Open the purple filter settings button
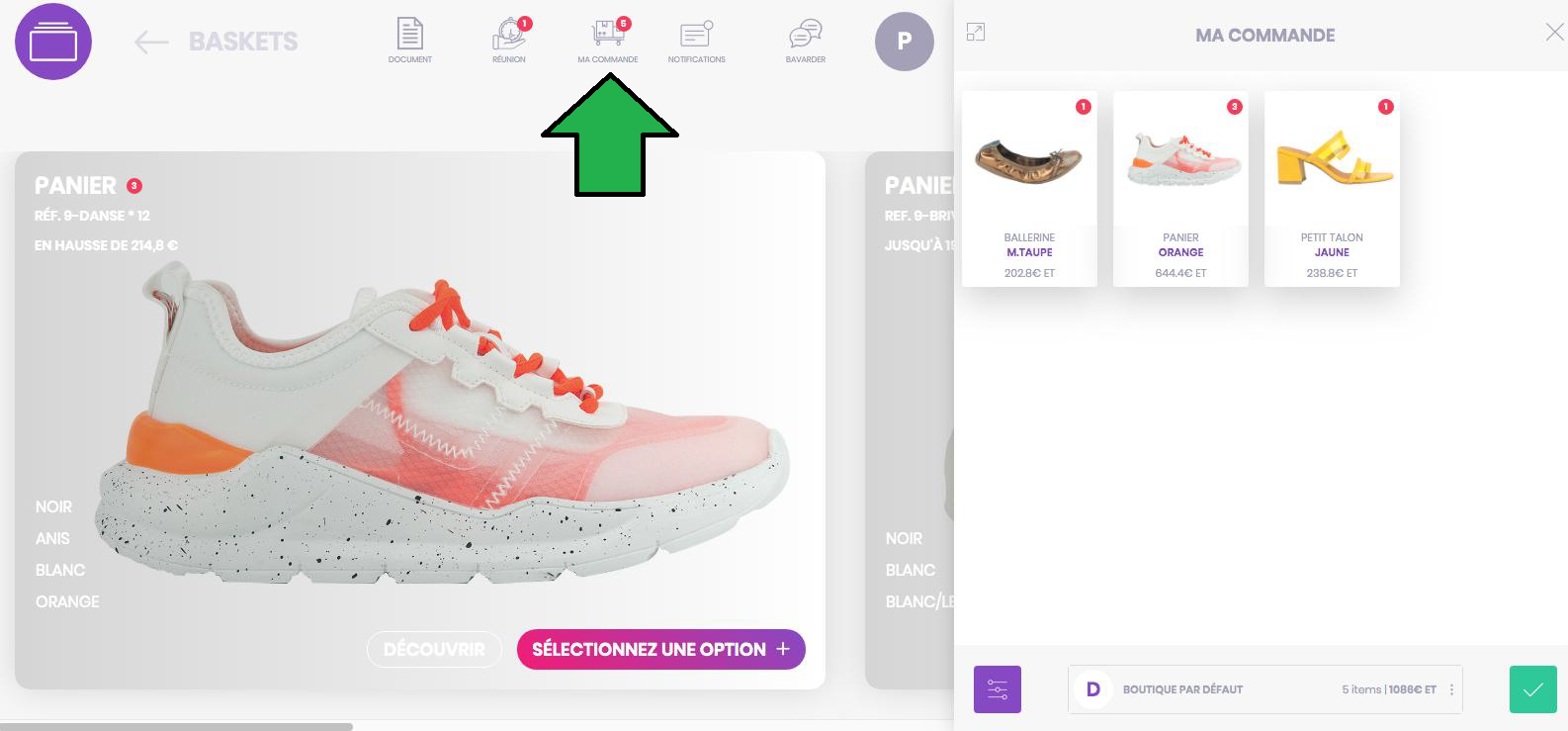This screenshot has height=731, width=1568. tap(998, 689)
